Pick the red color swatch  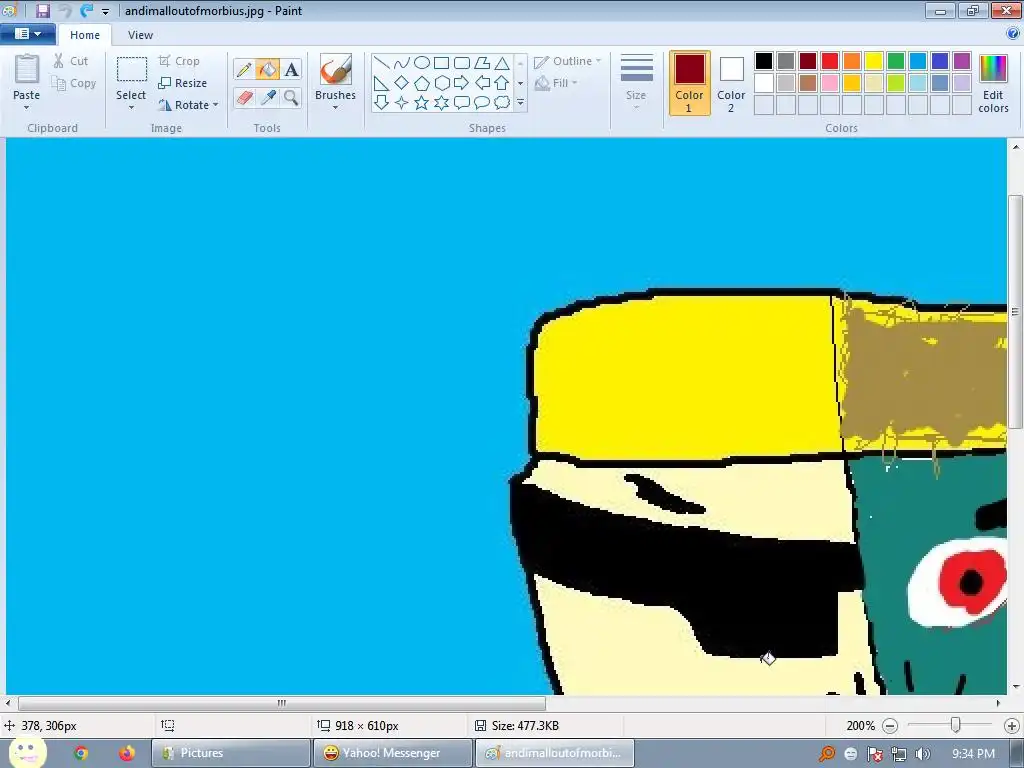click(x=830, y=61)
